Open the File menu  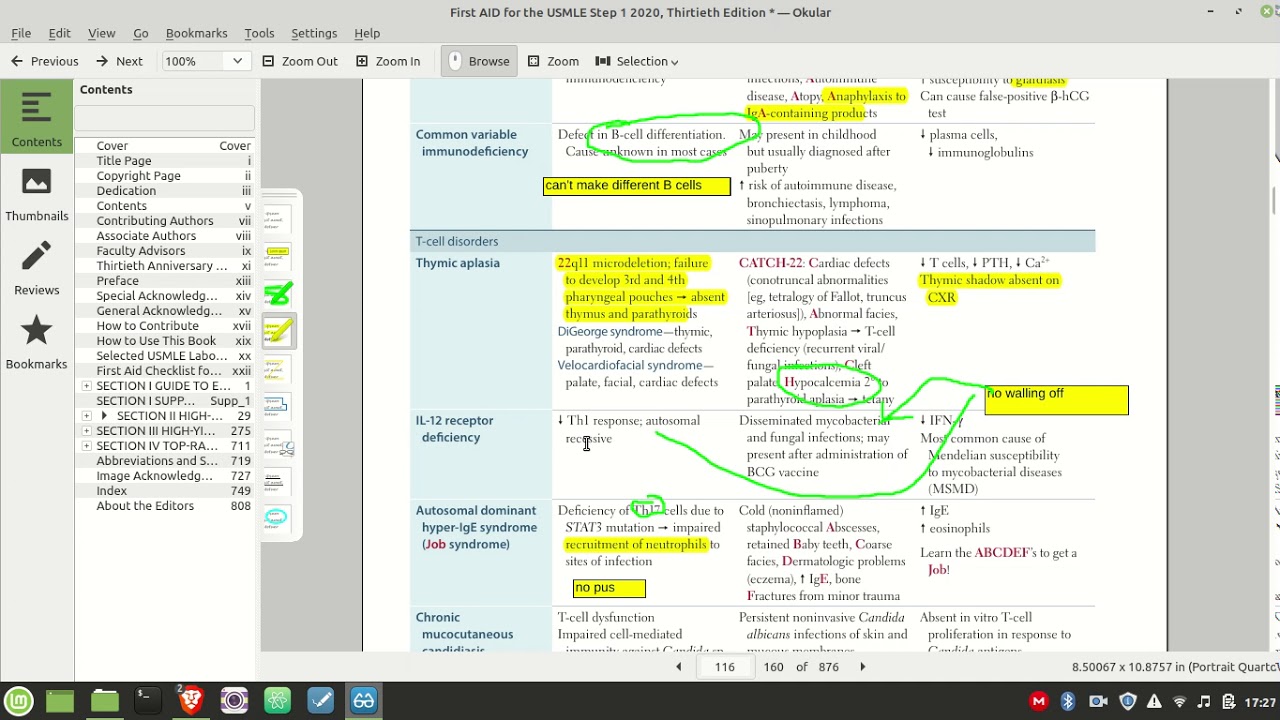click(21, 33)
